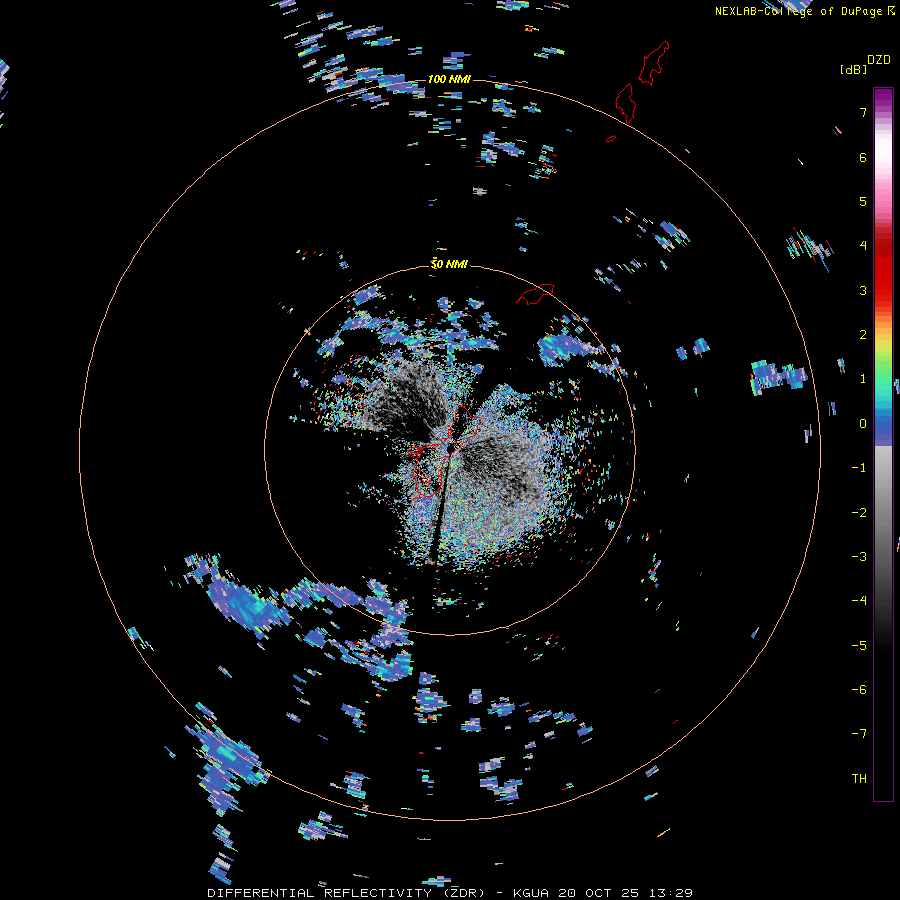Click the 4 value on the dB scale
The width and height of the screenshot is (900, 900).
tap(863, 246)
